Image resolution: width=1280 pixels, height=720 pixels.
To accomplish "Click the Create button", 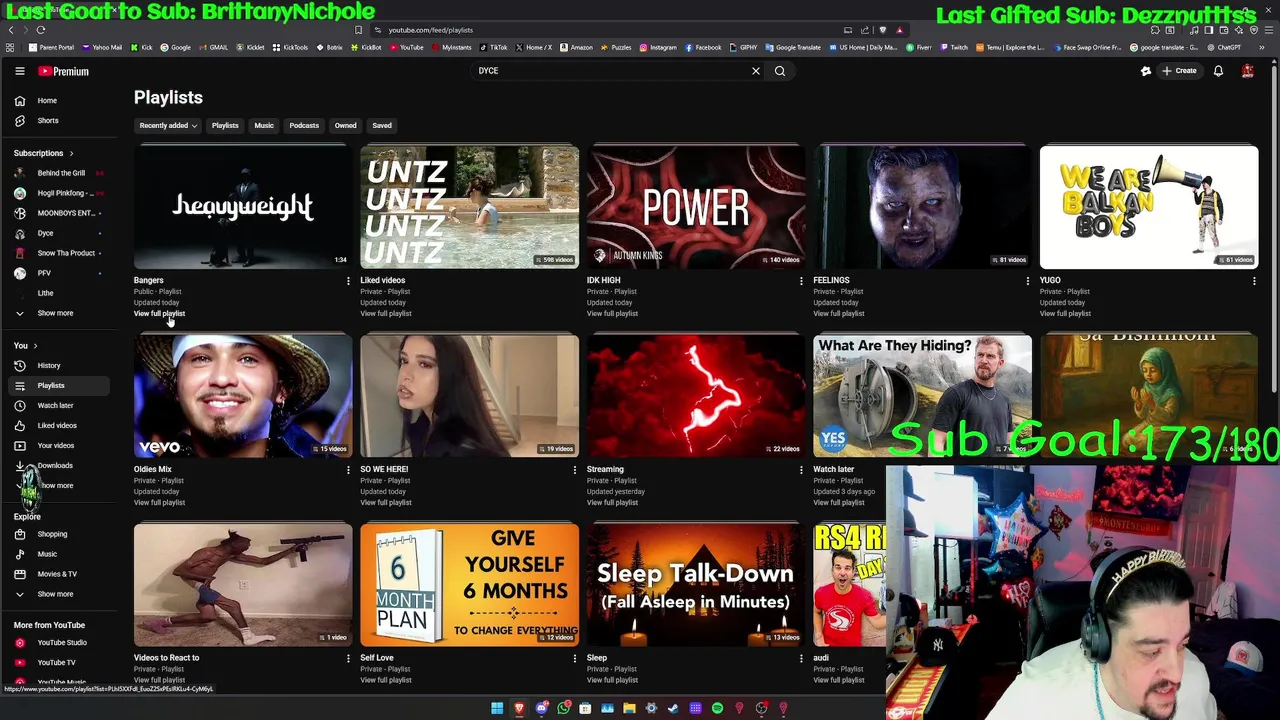I will click(1178, 71).
